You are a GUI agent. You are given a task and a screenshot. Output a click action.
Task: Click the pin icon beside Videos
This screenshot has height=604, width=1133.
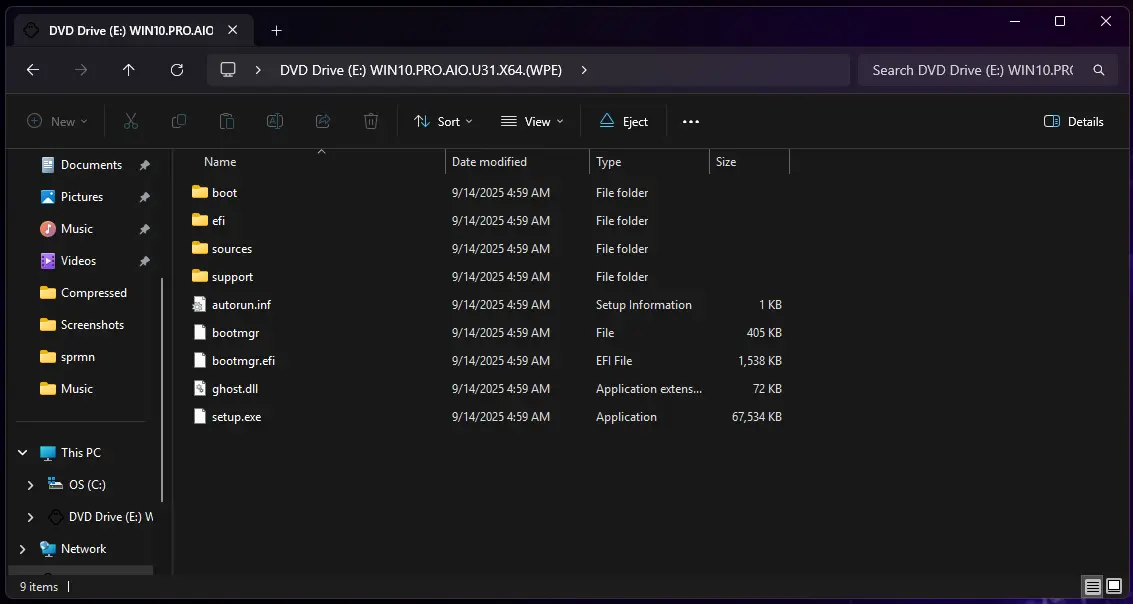coord(145,261)
